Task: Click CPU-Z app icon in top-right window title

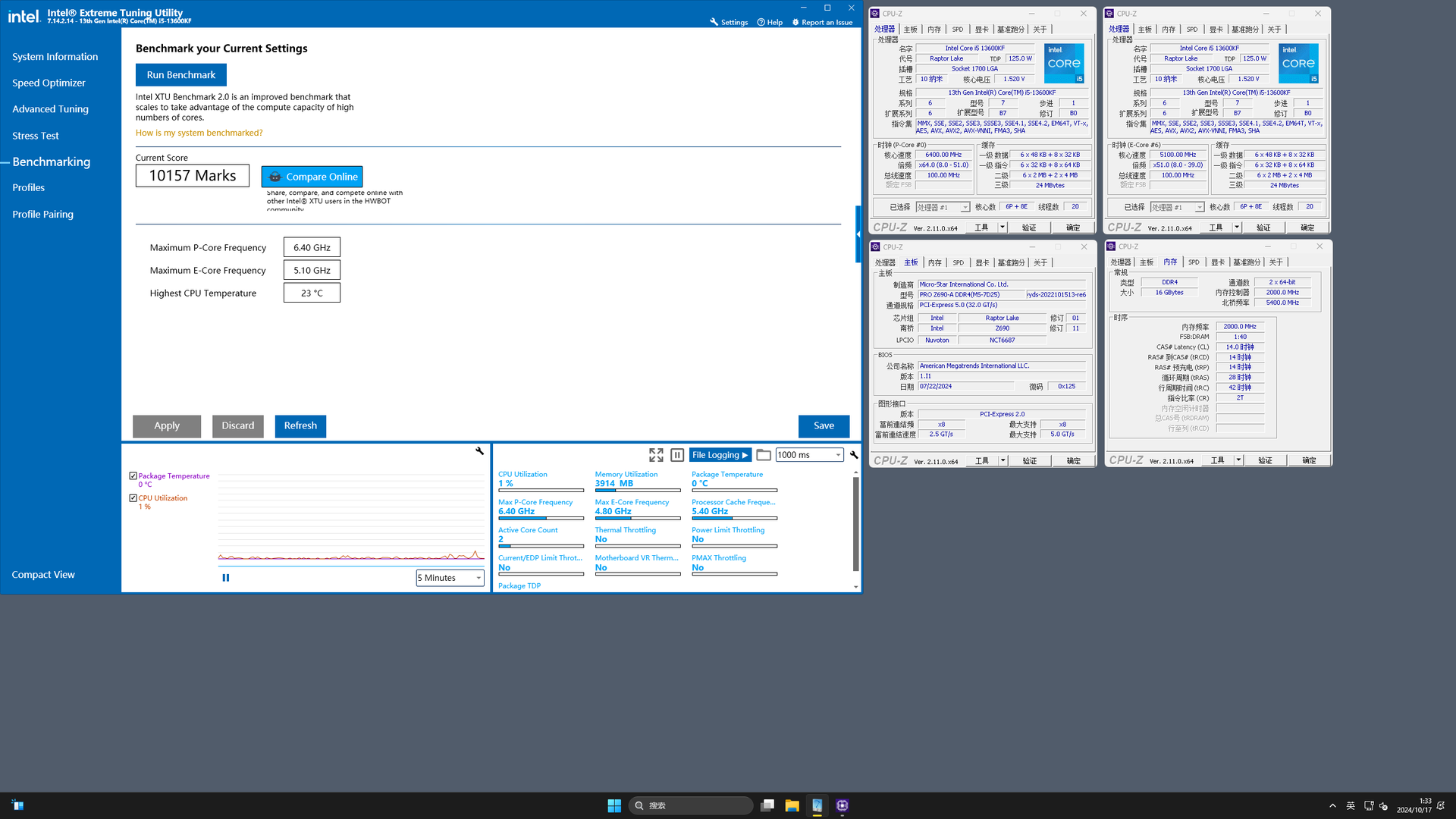Action: click(x=1109, y=14)
